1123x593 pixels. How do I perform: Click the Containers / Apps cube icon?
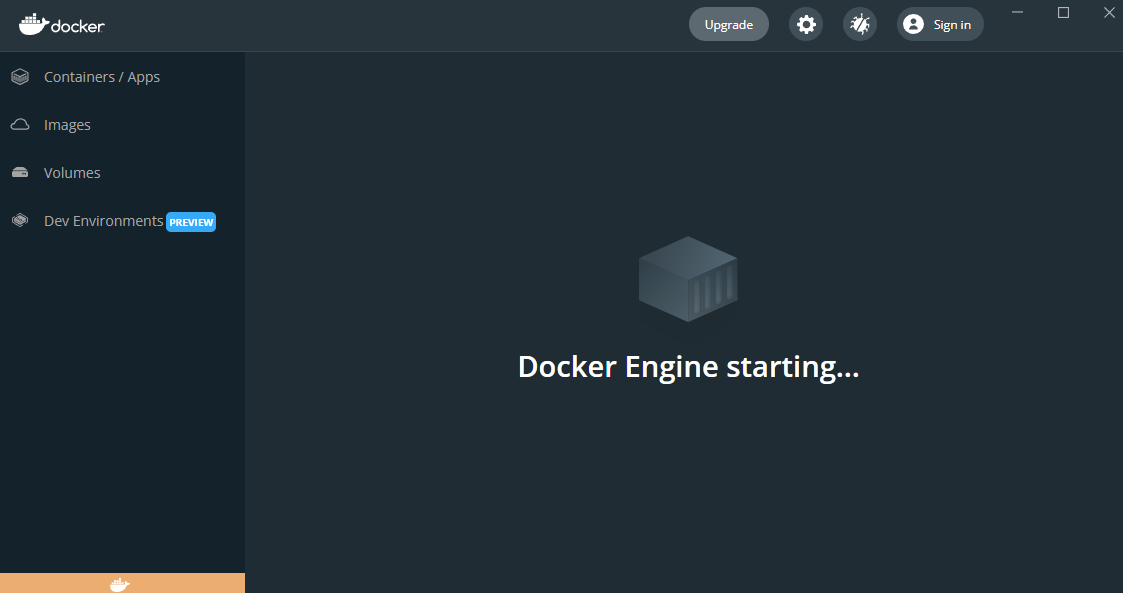pos(20,77)
